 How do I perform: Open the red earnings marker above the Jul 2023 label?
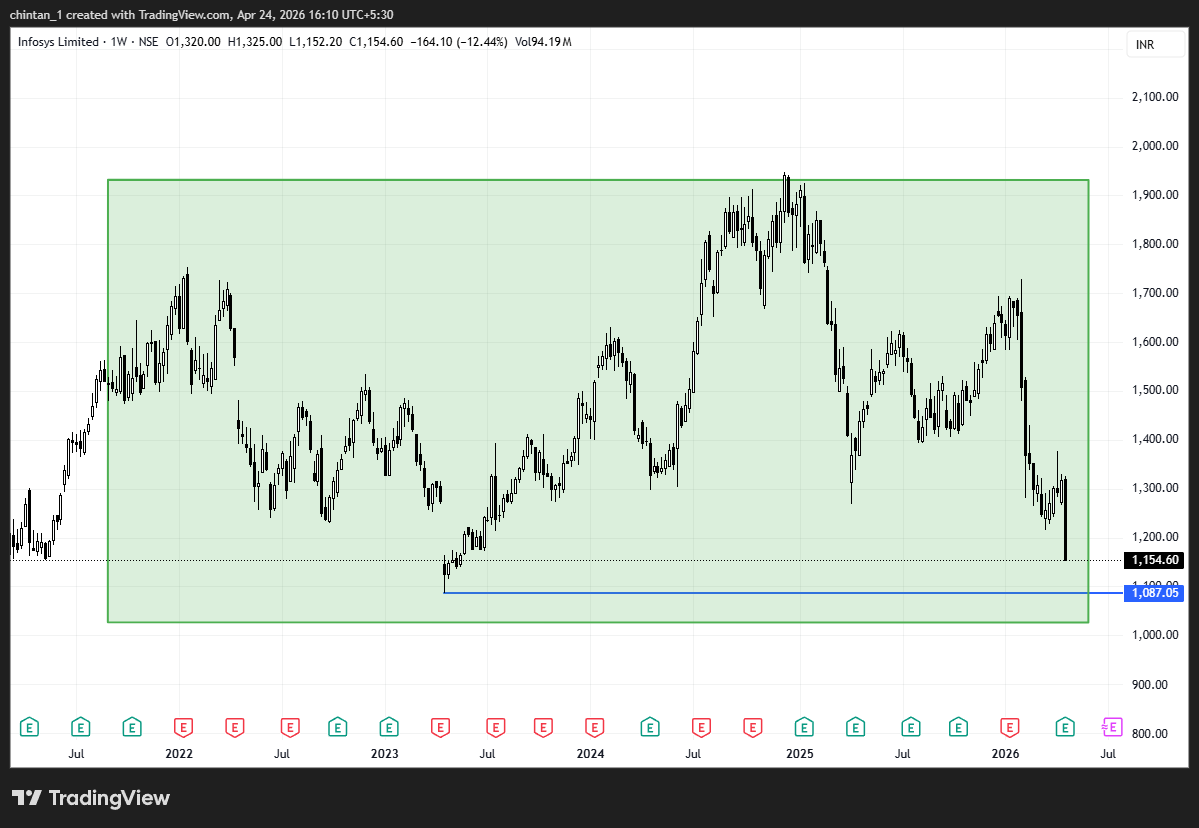(495, 727)
